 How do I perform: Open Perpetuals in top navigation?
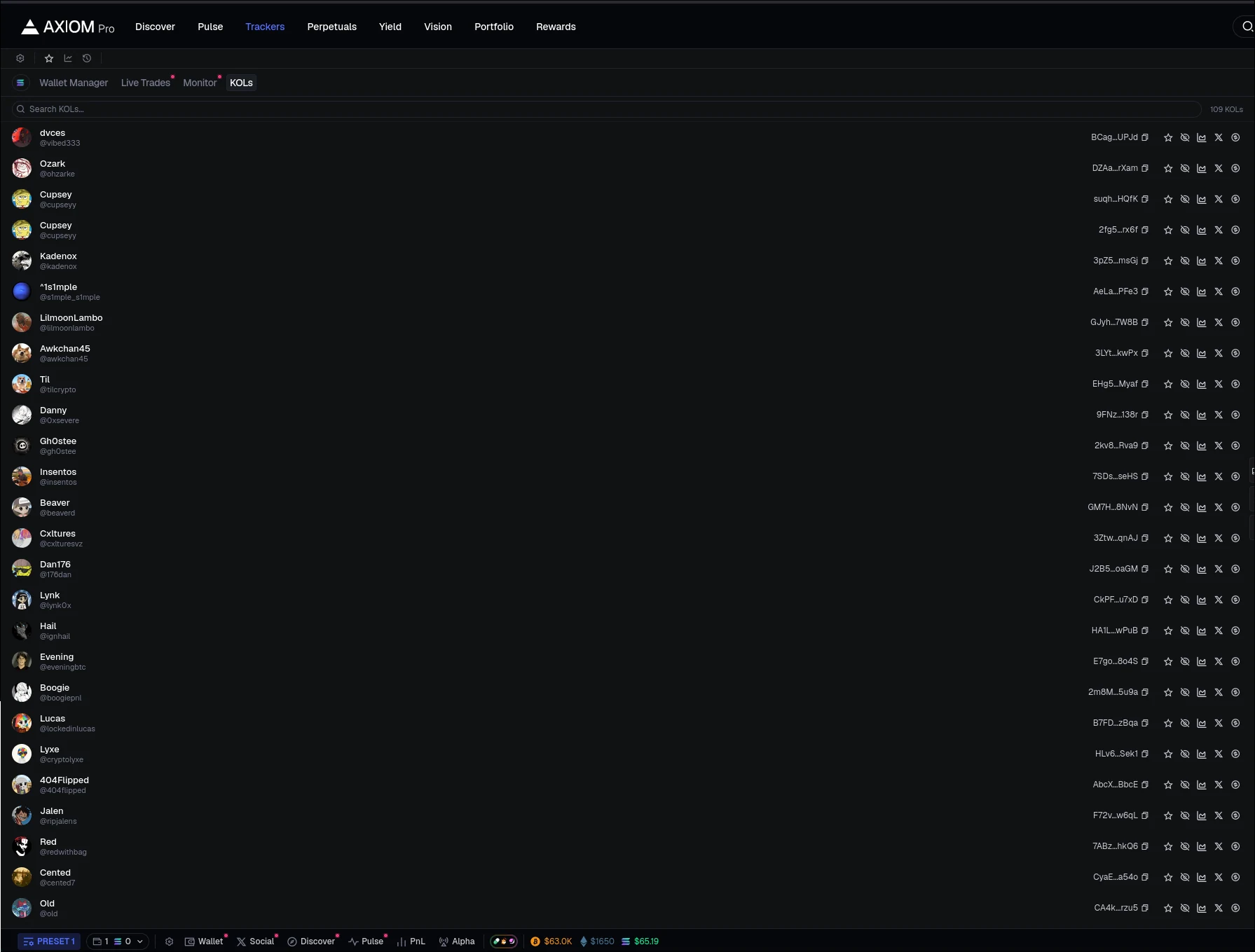(x=331, y=27)
